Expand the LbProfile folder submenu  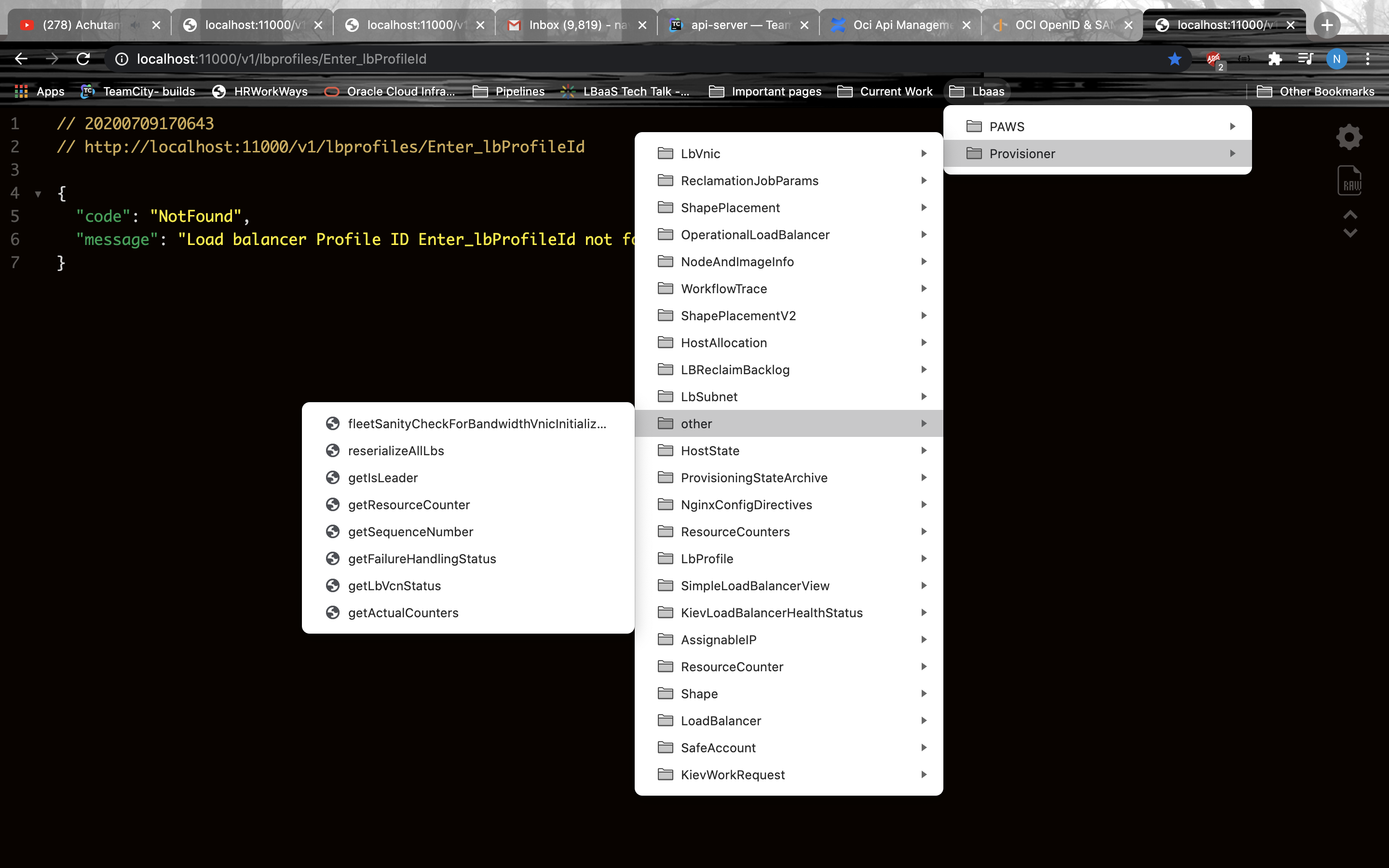pyautogui.click(x=789, y=558)
